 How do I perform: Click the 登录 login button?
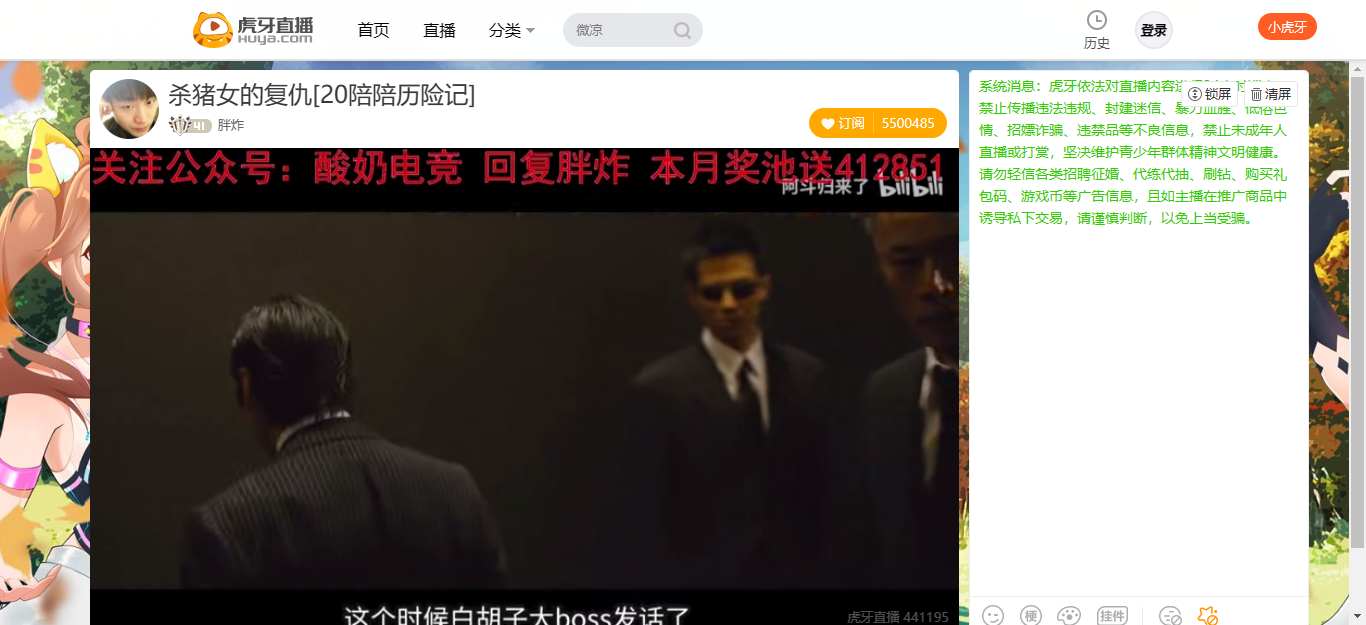click(1154, 30)
